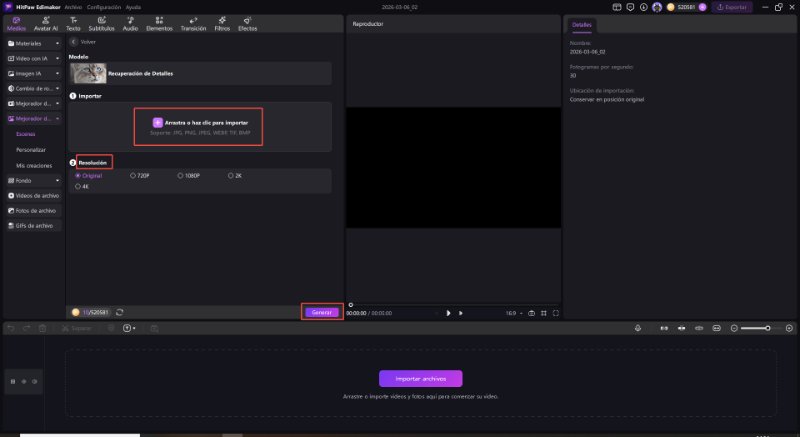800x437 pixels.
Task: Switch to the Detalles tab
Action: click(x=582, y=23)
